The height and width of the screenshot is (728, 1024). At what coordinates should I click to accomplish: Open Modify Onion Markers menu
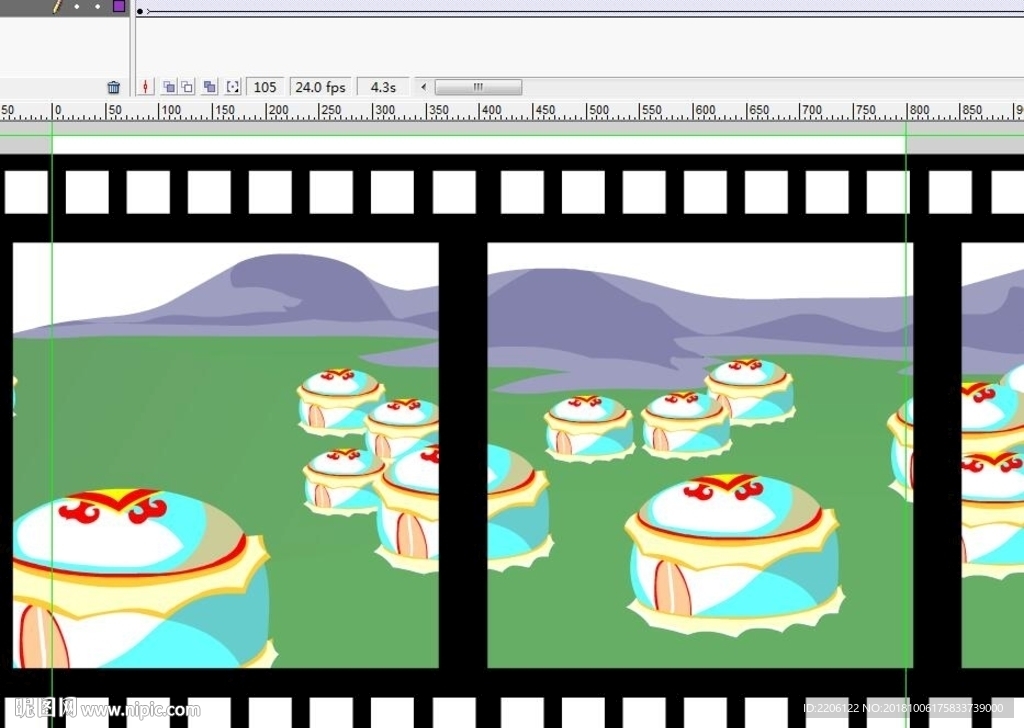(232, 87)
